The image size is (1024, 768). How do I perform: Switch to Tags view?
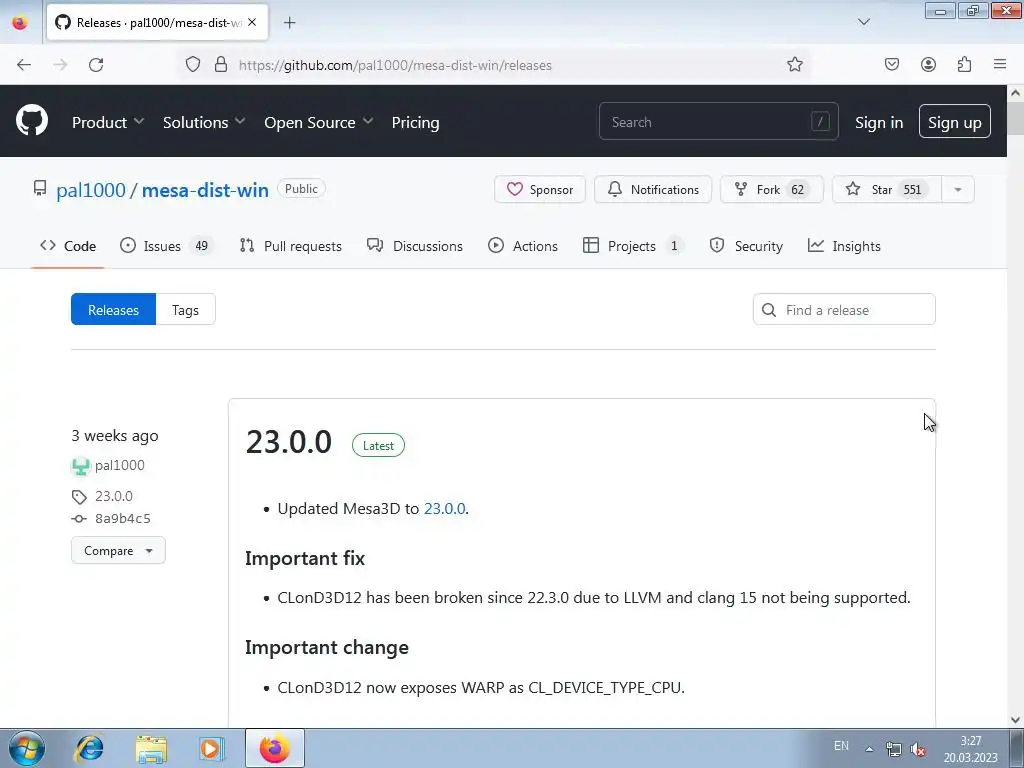[185, 310]
